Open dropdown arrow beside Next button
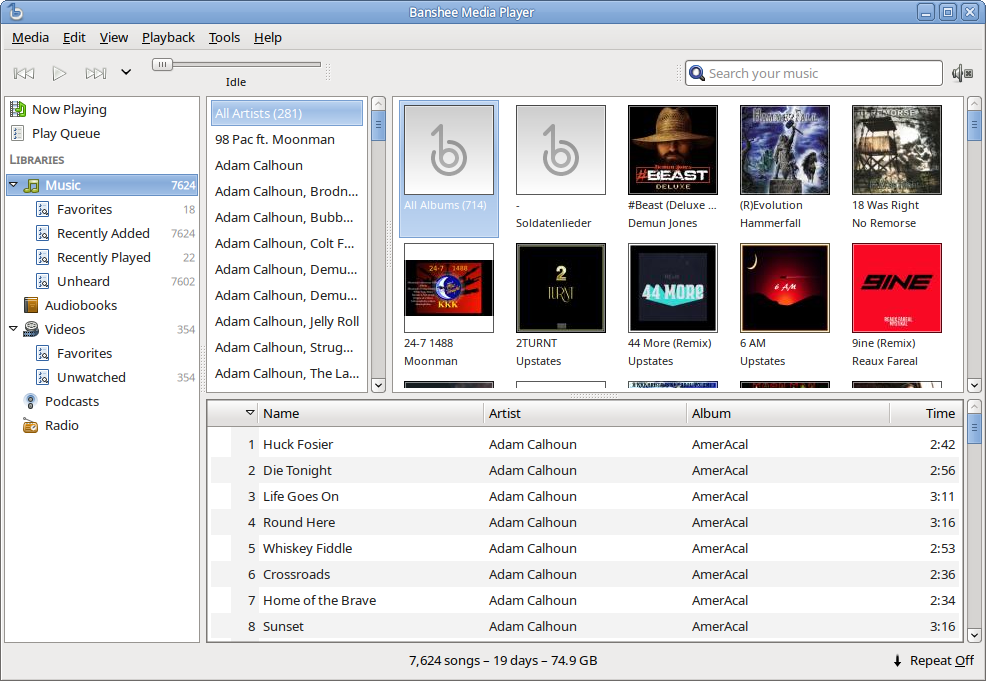986x681 pixels. tap(126, 72)
